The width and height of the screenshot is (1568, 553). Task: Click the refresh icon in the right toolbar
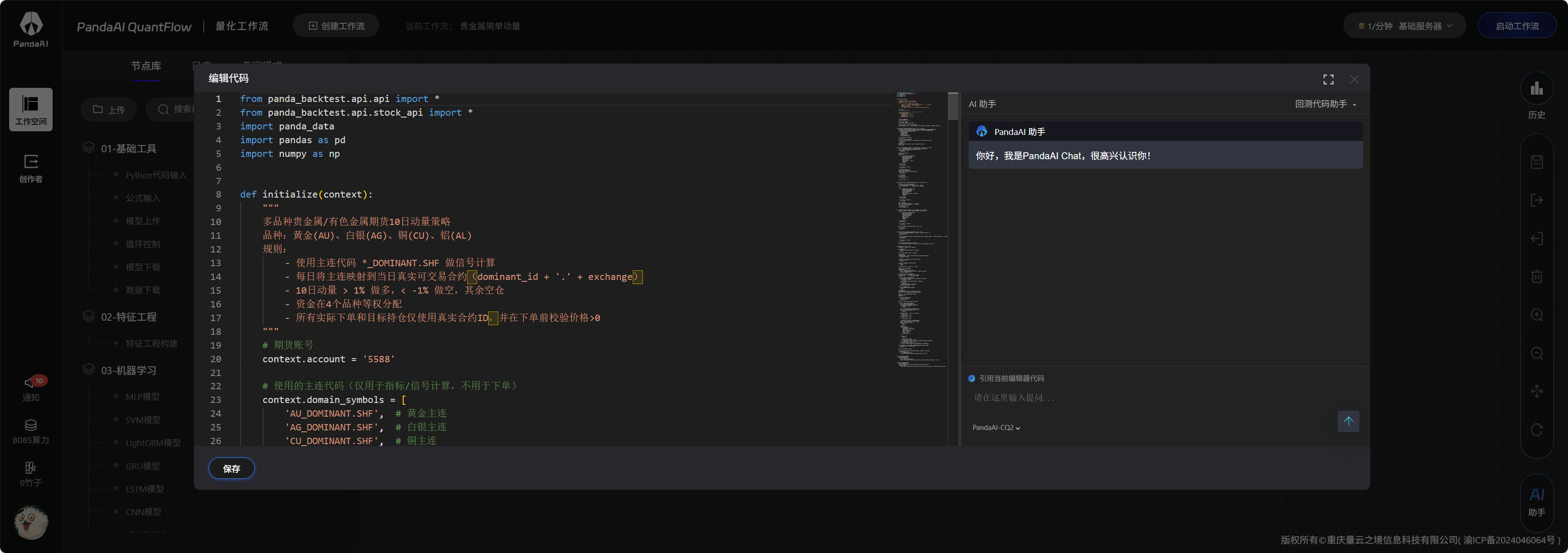(x=1536, y=430)
